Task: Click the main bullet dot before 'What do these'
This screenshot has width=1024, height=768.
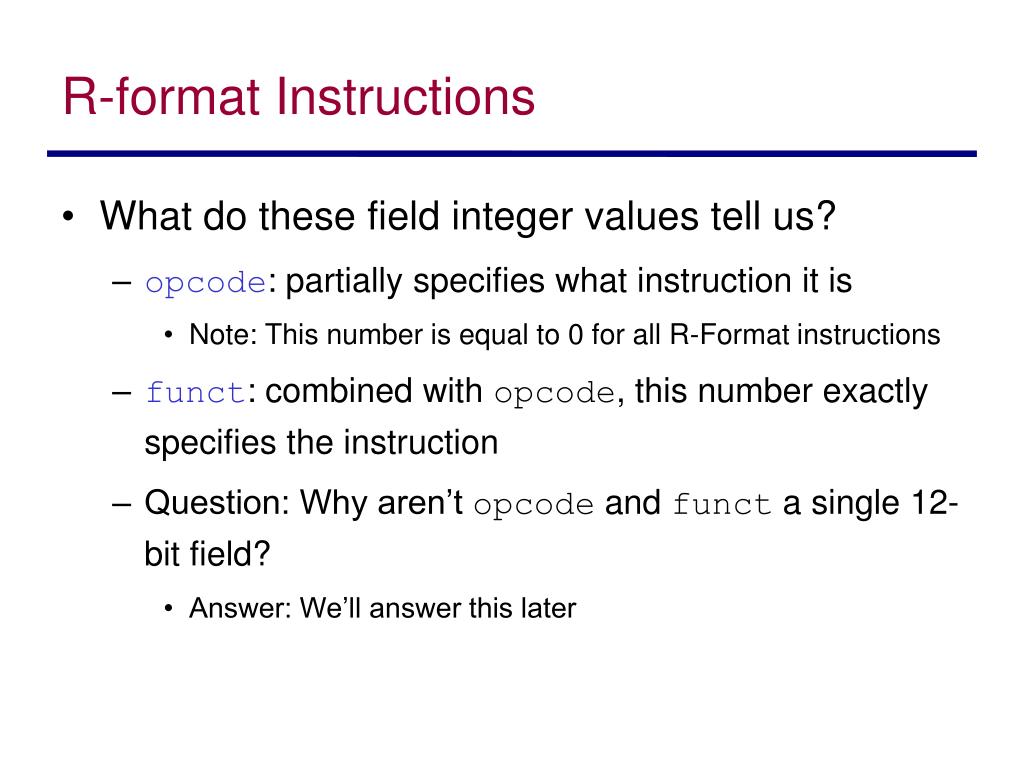Action: click(x=69, y=217)
